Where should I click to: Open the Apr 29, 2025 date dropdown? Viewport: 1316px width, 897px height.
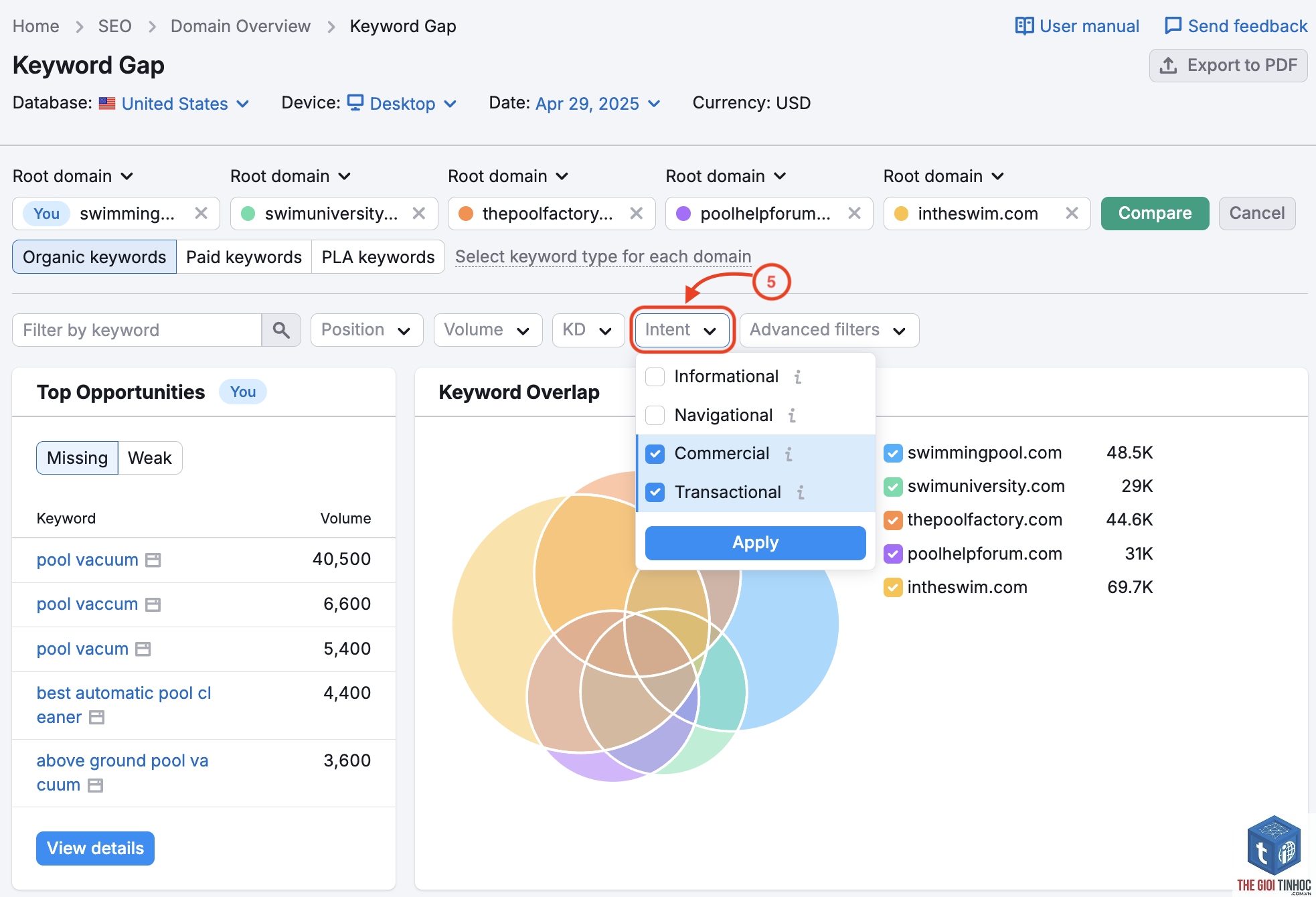[598, 104]
